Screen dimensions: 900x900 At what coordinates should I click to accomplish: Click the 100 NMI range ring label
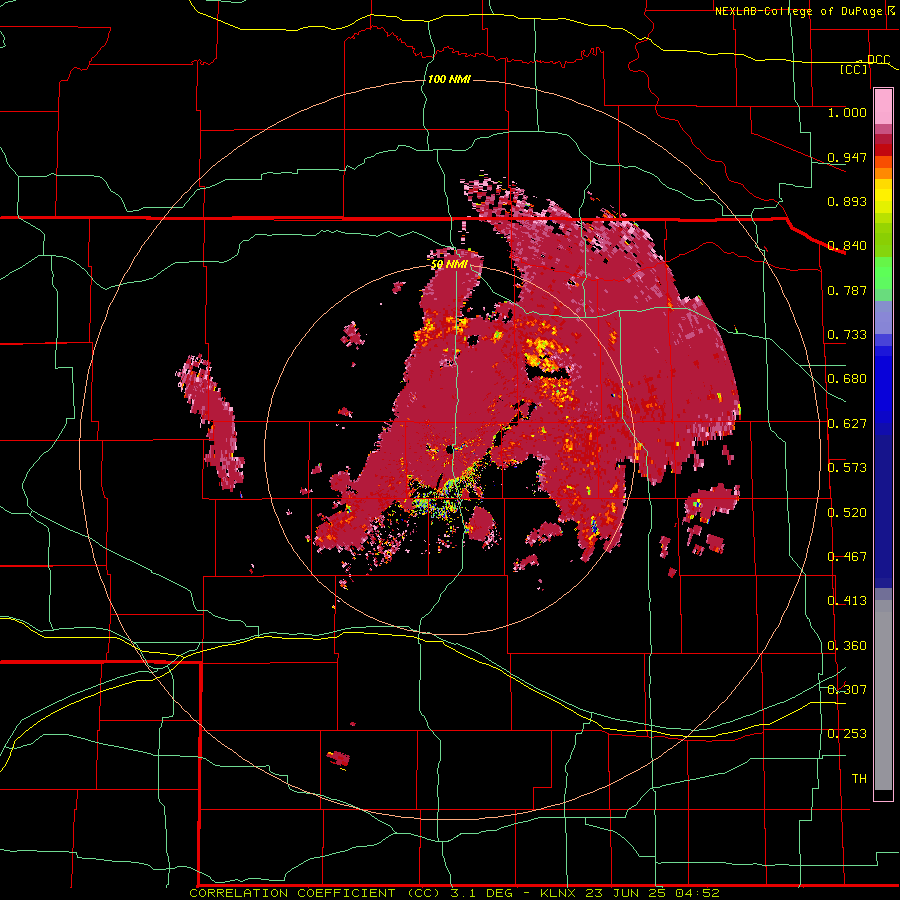click(x=449, y=79)
